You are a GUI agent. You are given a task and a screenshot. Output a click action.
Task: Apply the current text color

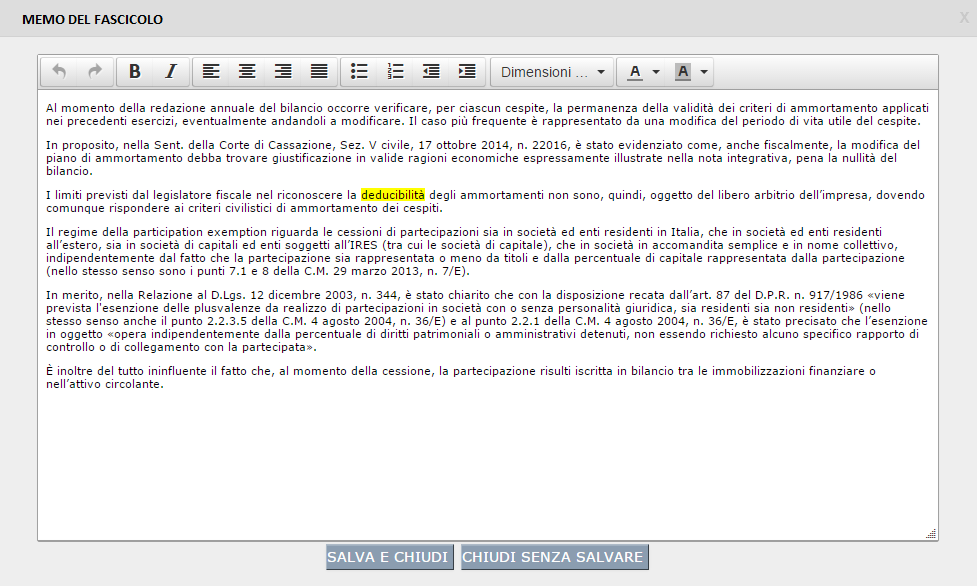[x=635, y=72]
